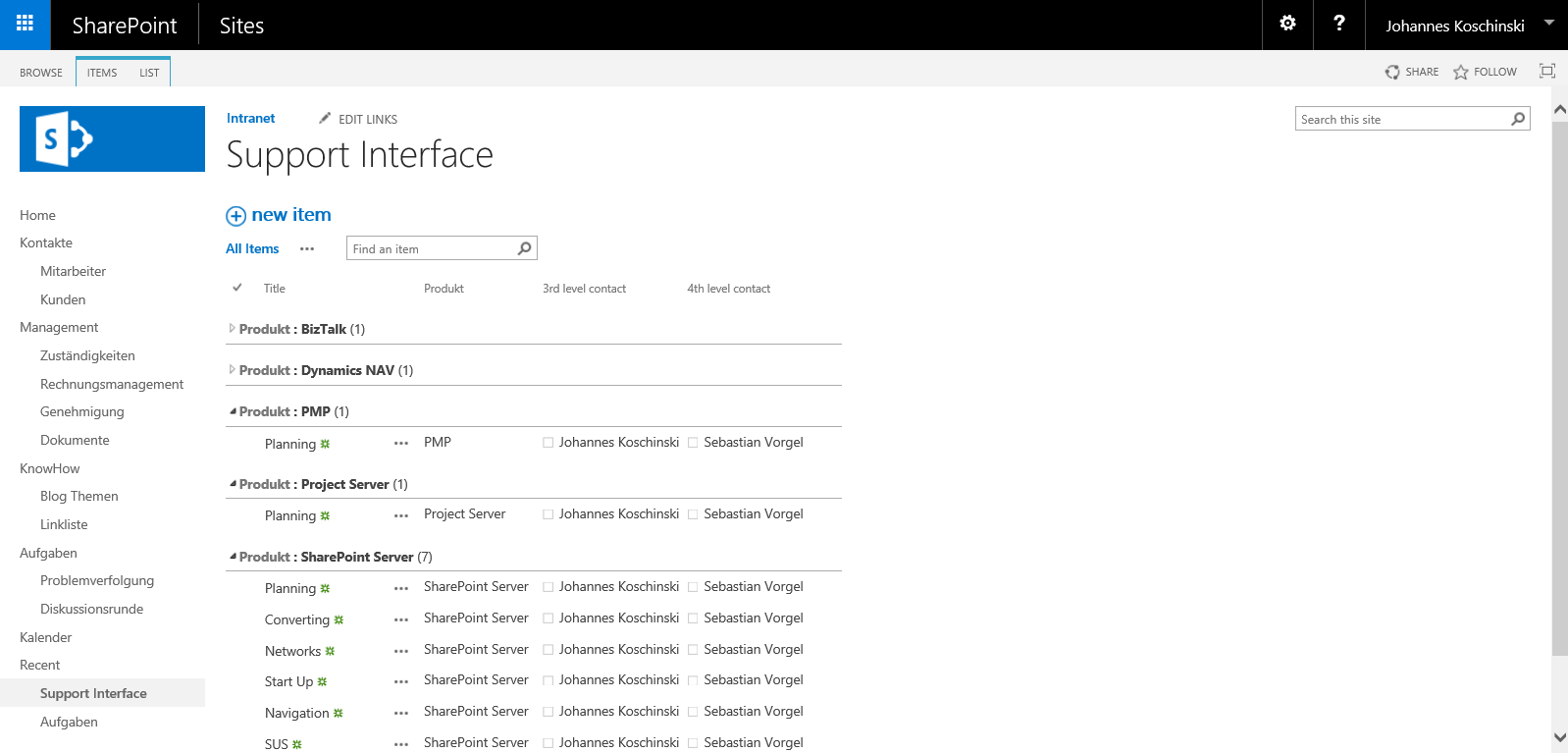Open ellipsis menu for Navigation item
1568x753 pixels.
(401, 713)
